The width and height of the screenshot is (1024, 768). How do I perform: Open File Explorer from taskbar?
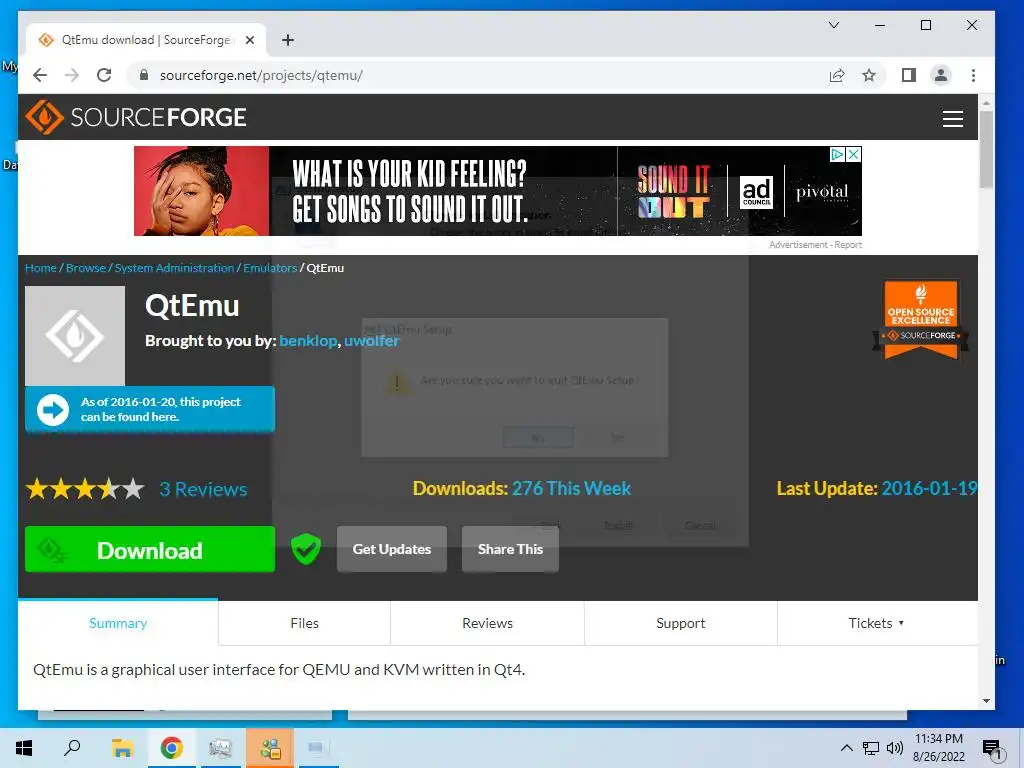(x=122, y=748)
